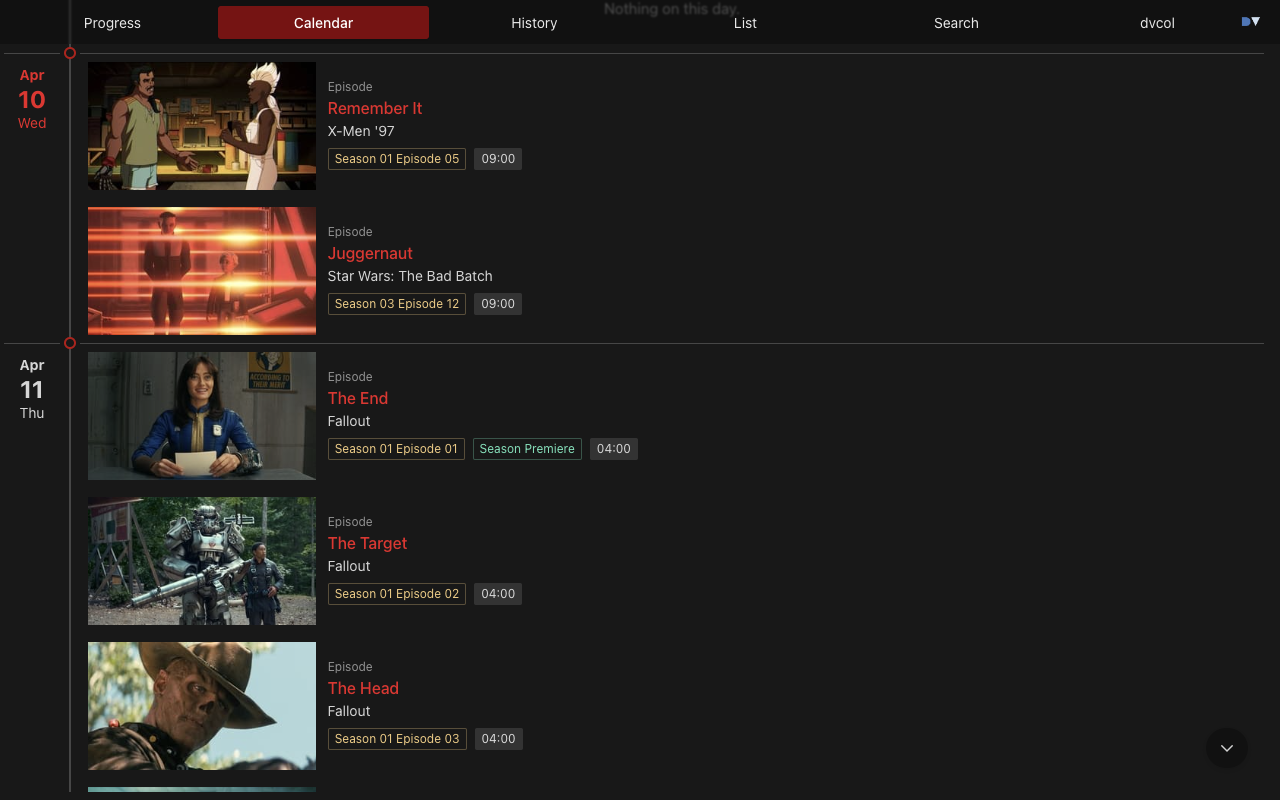
Task: Open the Star Wars: The Bad Batch show
Action: coord(410,276)
